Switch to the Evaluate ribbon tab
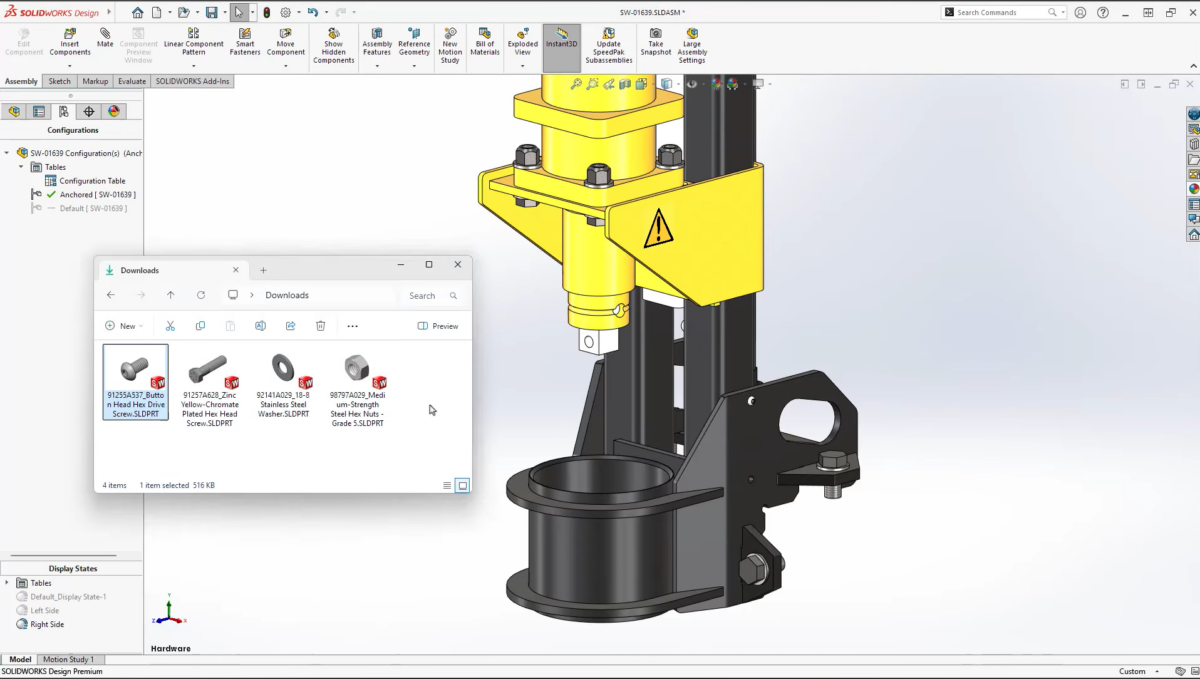This screenshot has width=1200, height=679. click(x=131, y=81)
